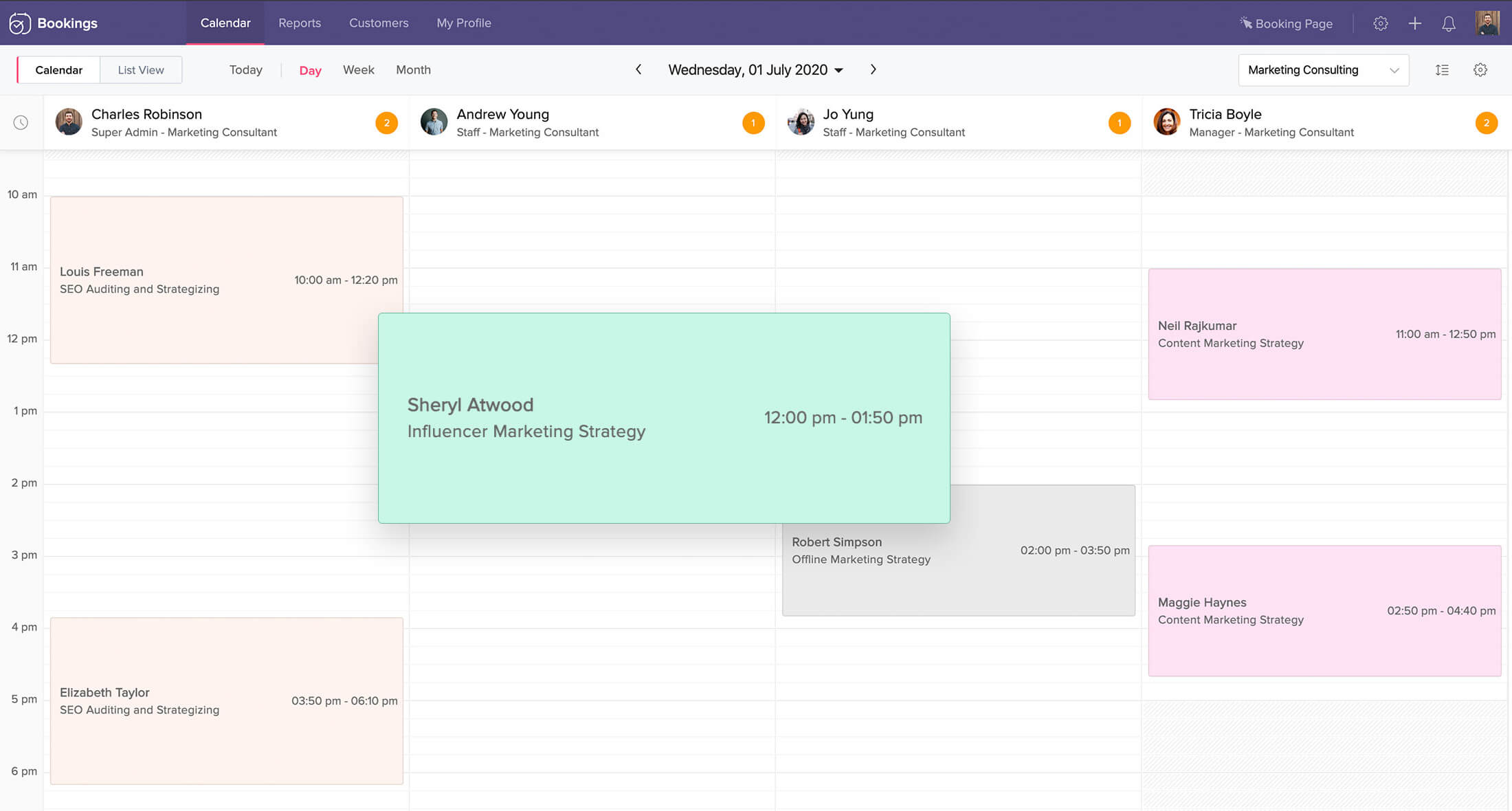This screenshot has height=811, width=1512.
Task: Open Neil Rajkumar's Content Marketing appointment
Action: point(1324,334)
